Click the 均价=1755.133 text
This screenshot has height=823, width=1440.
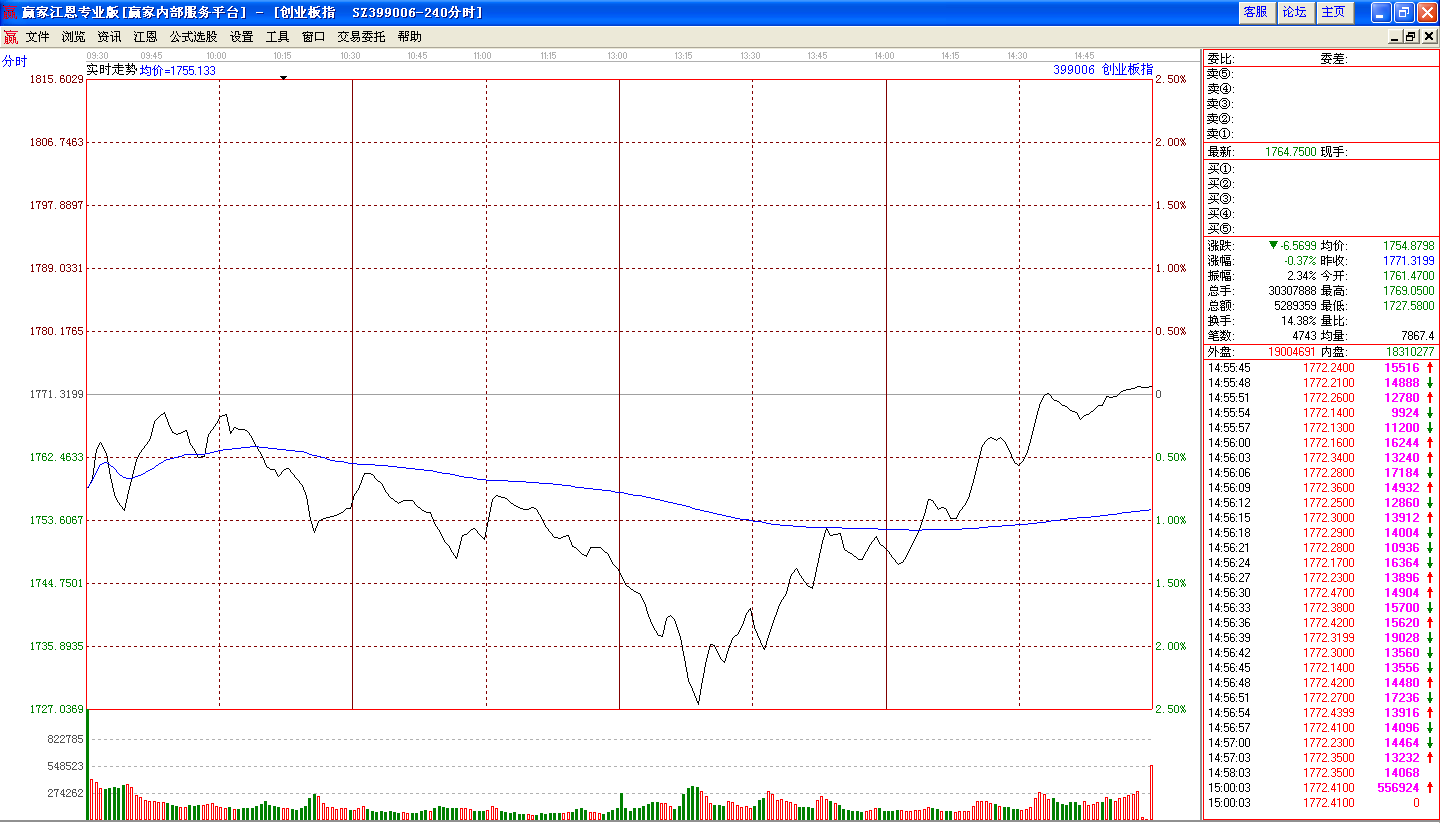[177, 71]
